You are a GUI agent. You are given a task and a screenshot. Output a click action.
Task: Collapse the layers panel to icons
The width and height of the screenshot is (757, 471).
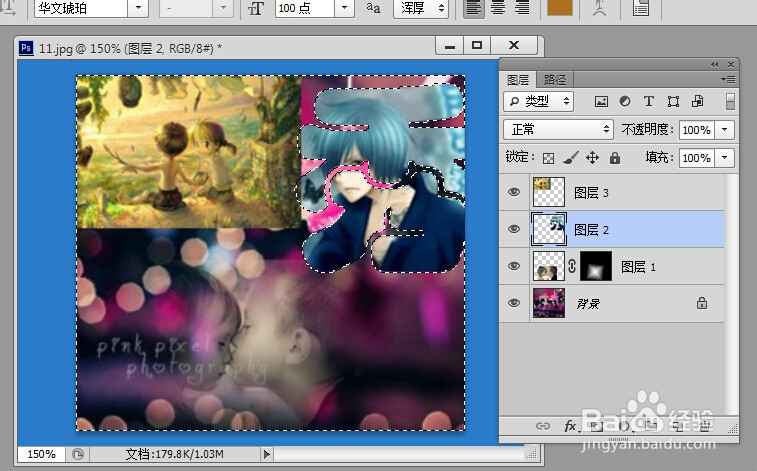click(x=715, y=65)
